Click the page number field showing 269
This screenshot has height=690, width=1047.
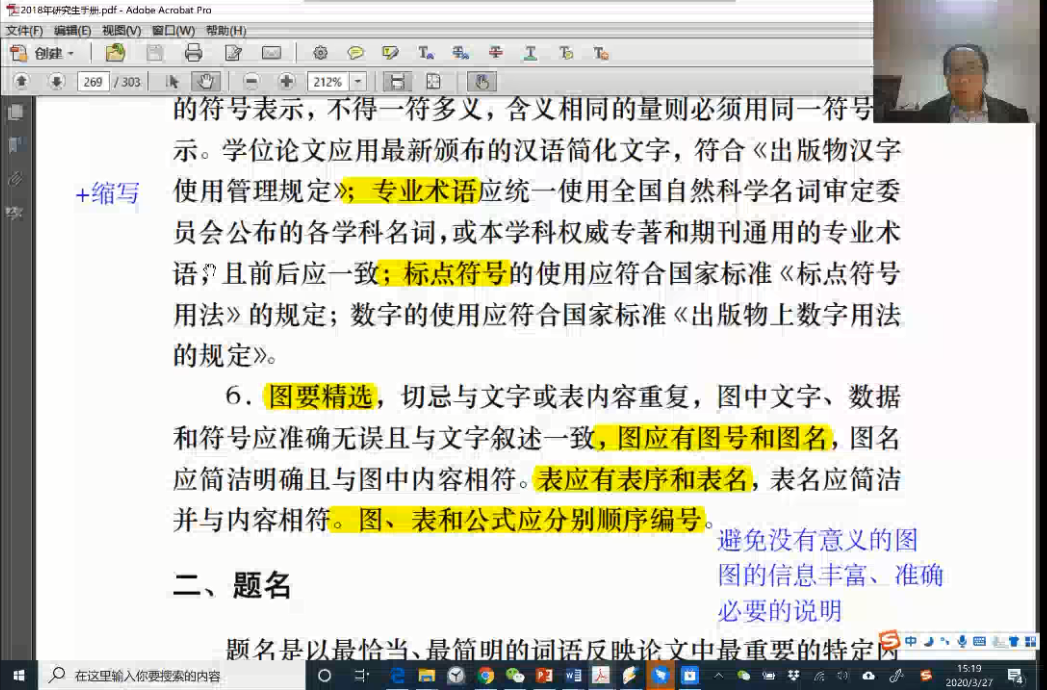pos(93,82)
